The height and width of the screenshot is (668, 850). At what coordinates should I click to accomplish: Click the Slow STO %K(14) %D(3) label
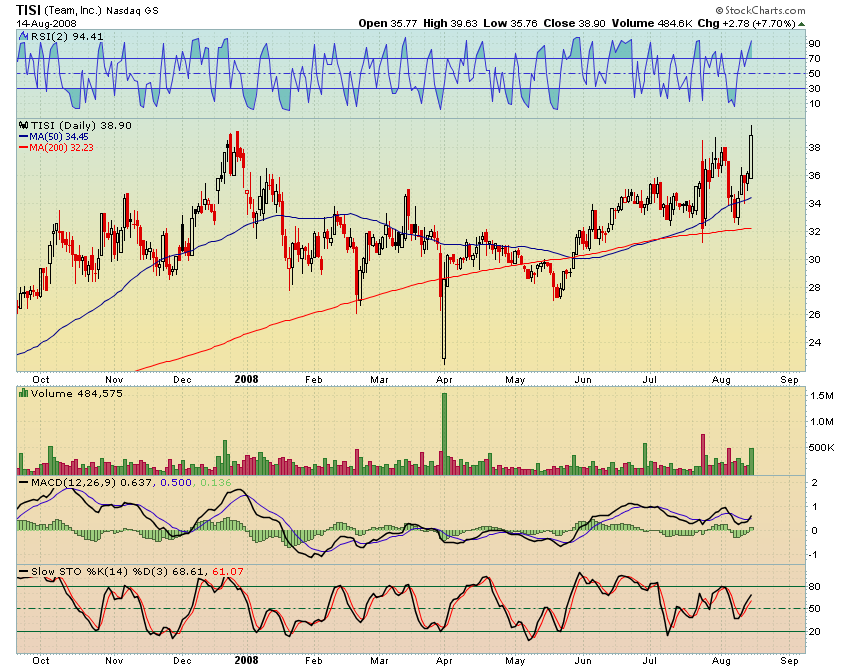100,571
